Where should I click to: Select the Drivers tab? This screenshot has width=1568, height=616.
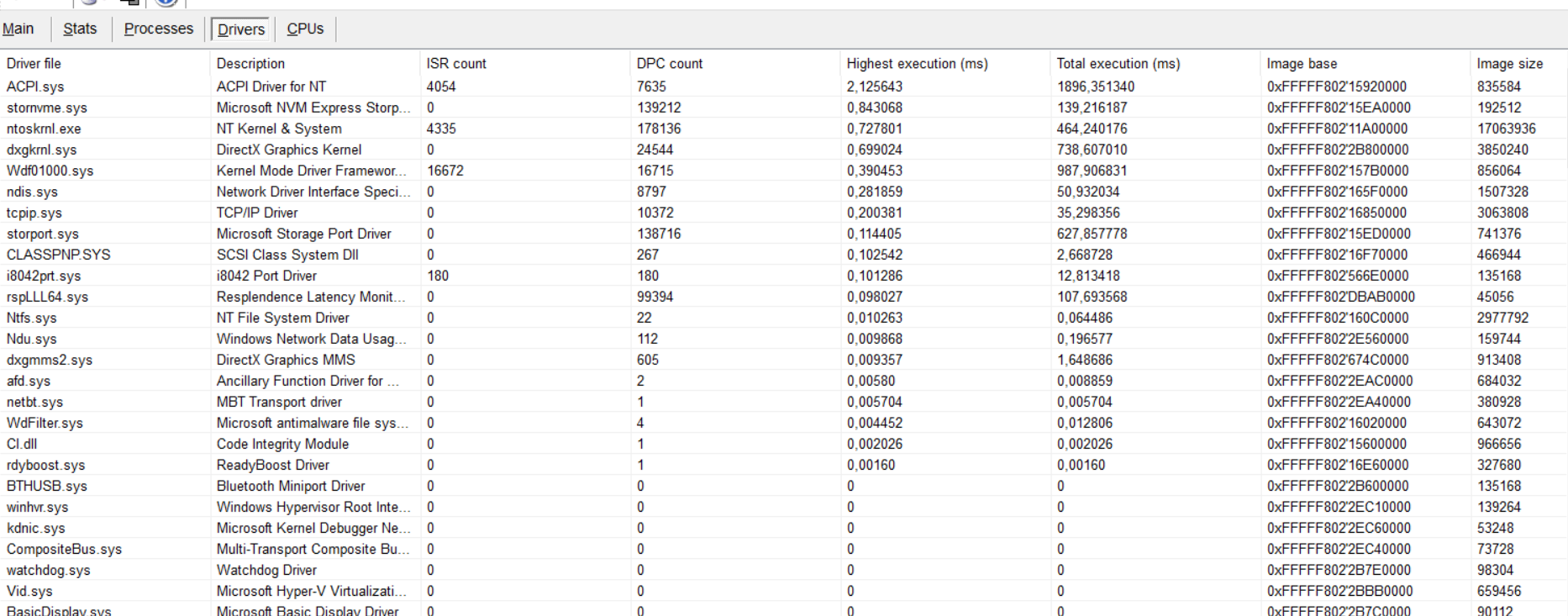[x=240, y=29]
